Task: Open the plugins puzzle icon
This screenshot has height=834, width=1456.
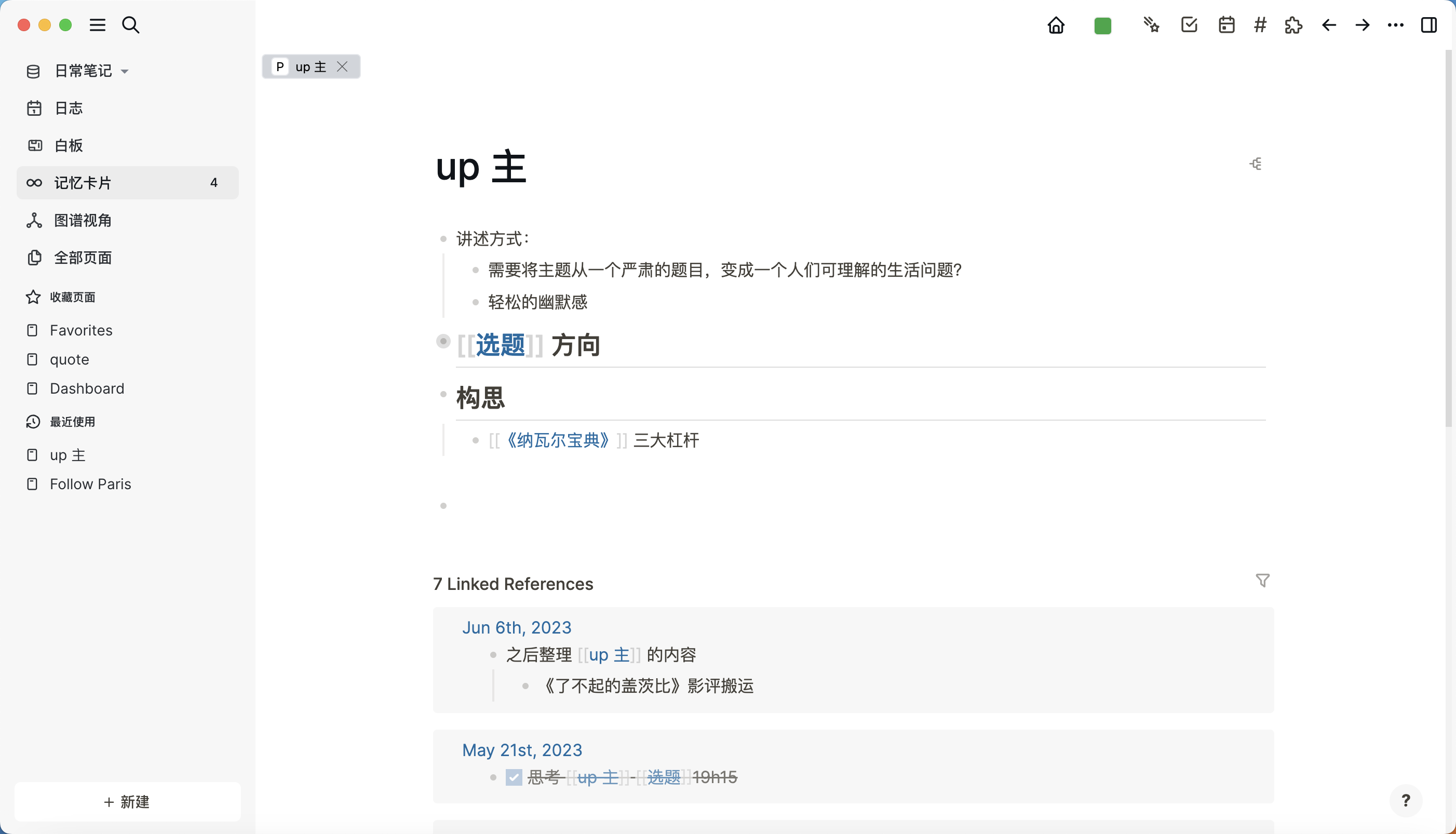Action: (1293, 25)
